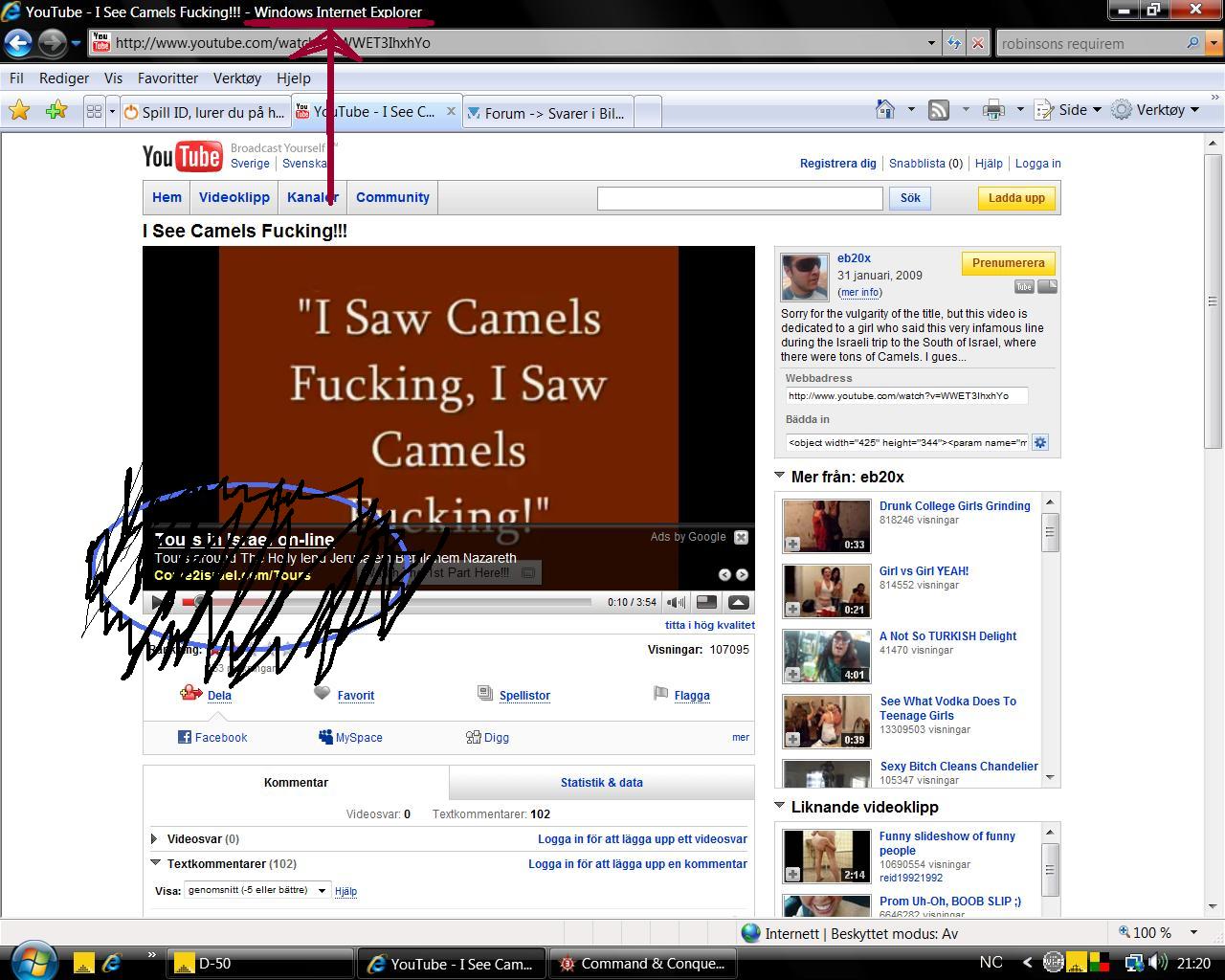The width and height of the screenshot is (1225, 980).
Task: Print the page using printer icon
Action: [993, 110]
